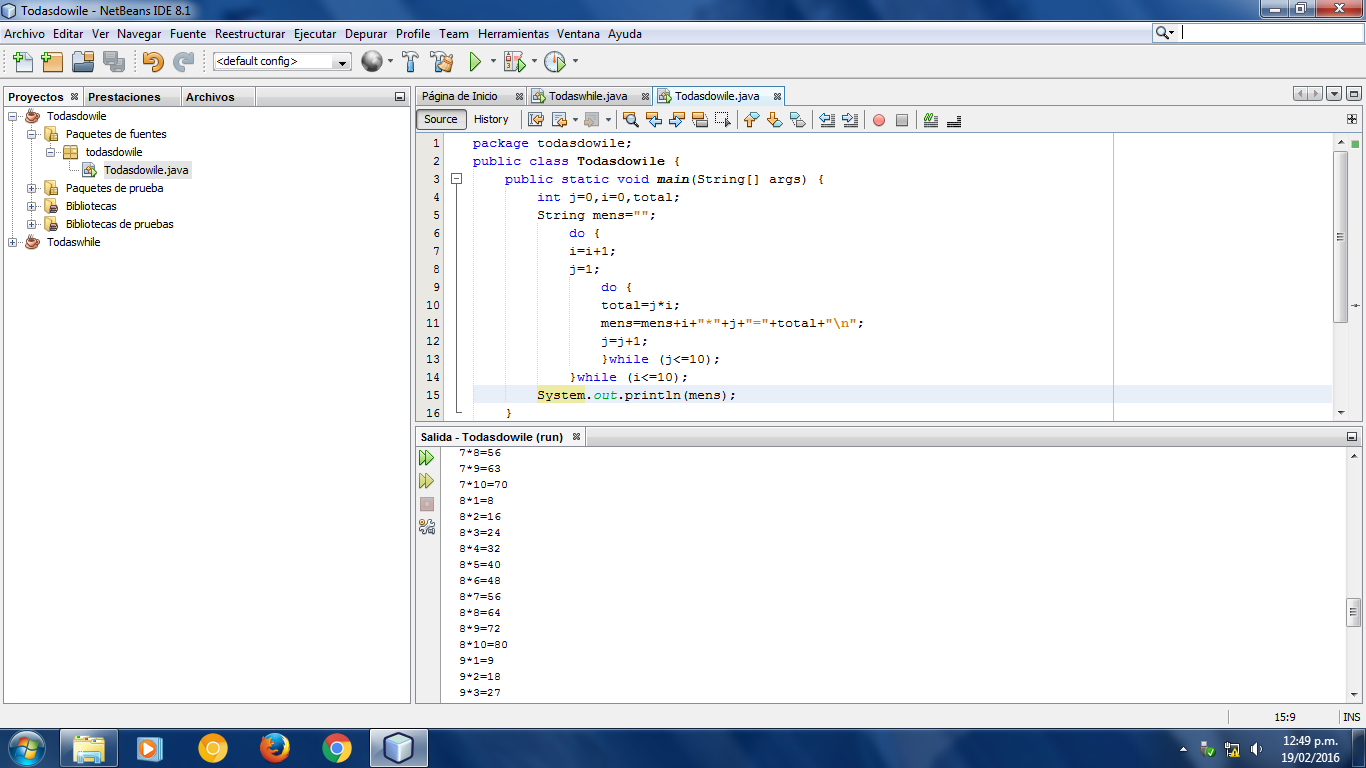The height and width of the screenshot is (768, 1366).
Task: Click the Clean and Build broom-hammer icon
Action: (442, 62)
